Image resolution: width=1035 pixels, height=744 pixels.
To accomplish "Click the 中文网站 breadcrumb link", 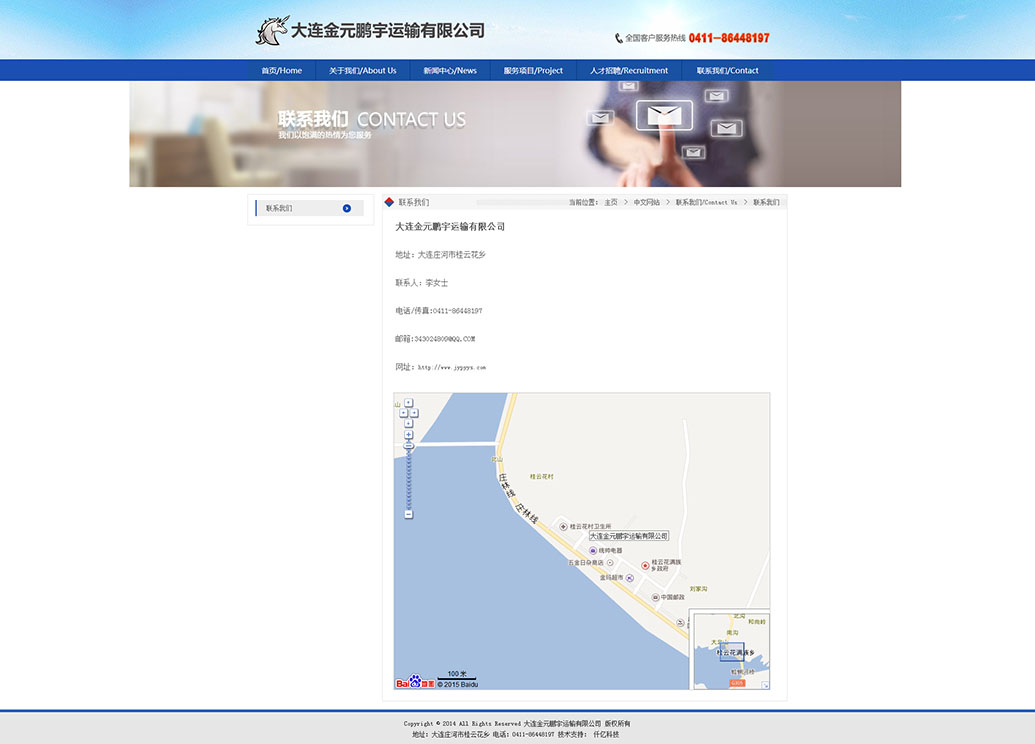I will [646, 202].
